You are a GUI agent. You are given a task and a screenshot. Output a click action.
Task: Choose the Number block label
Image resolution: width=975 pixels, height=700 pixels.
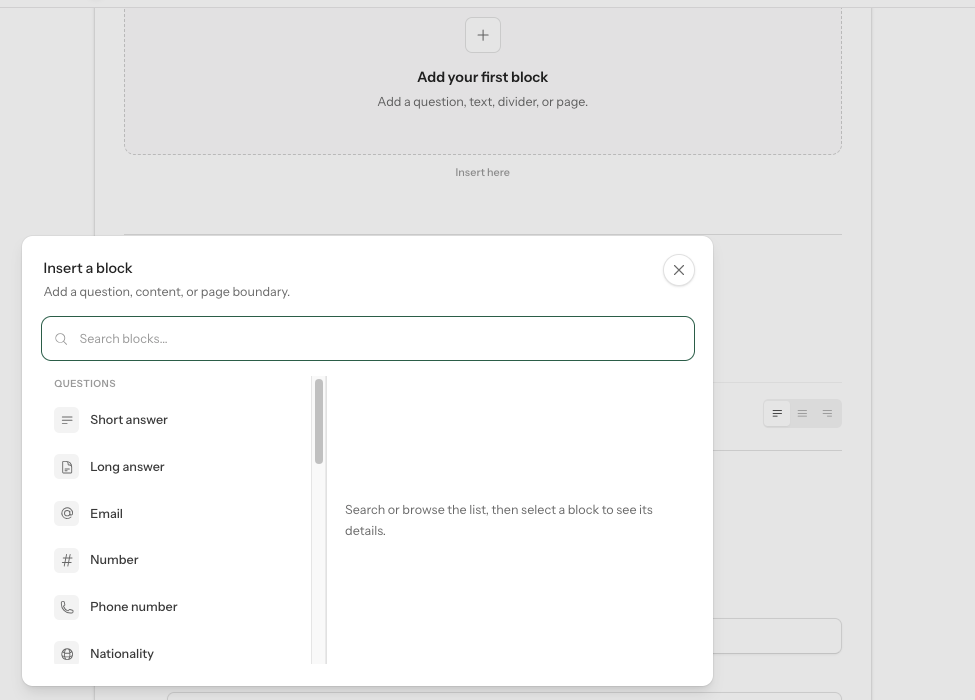[114, 560]
